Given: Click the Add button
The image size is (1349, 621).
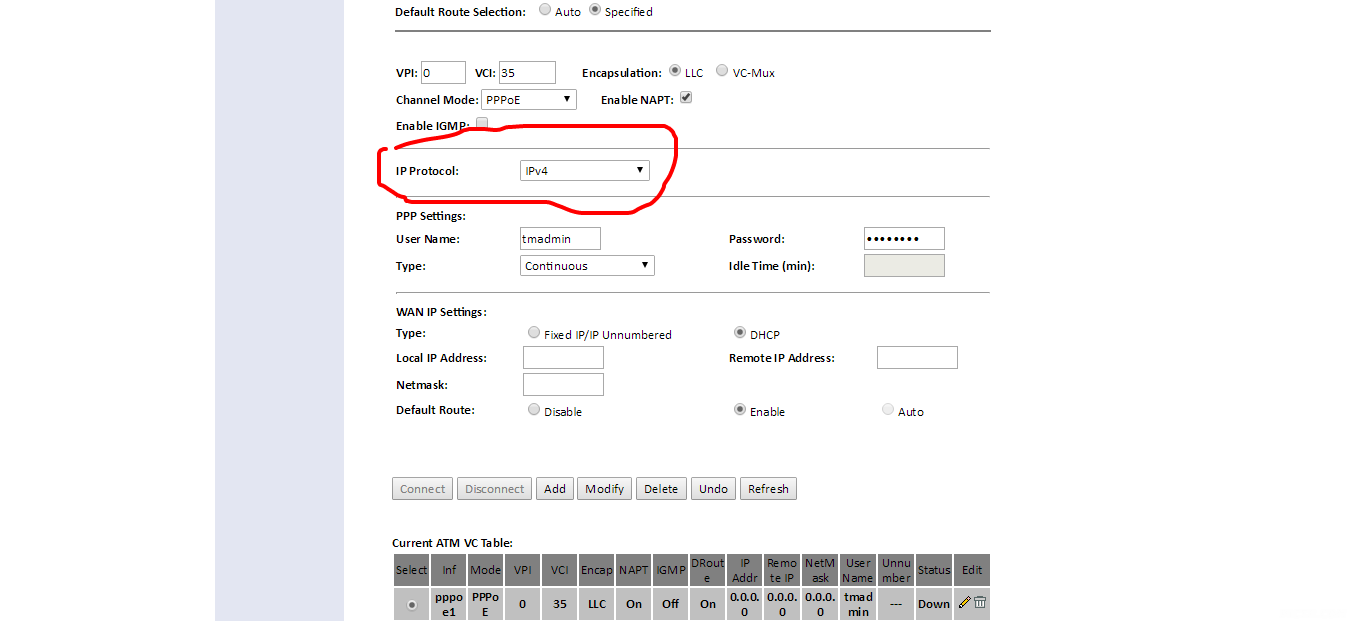Looking at the screenshot, I should coord(555,489).
